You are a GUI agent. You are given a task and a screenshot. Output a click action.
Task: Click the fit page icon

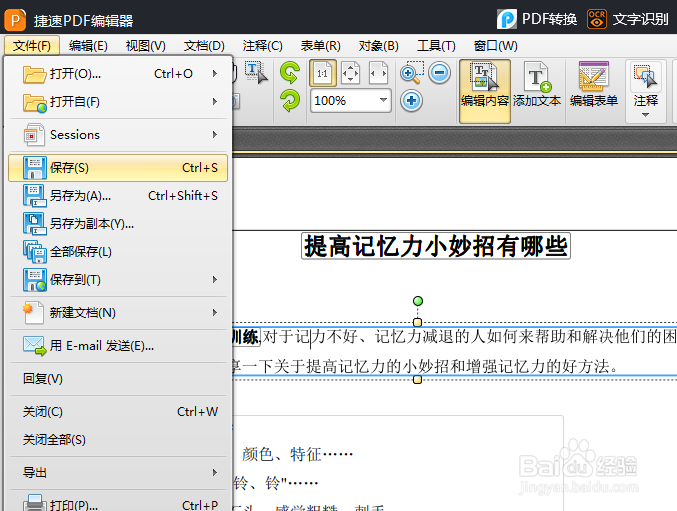click(x=350, y=73)
